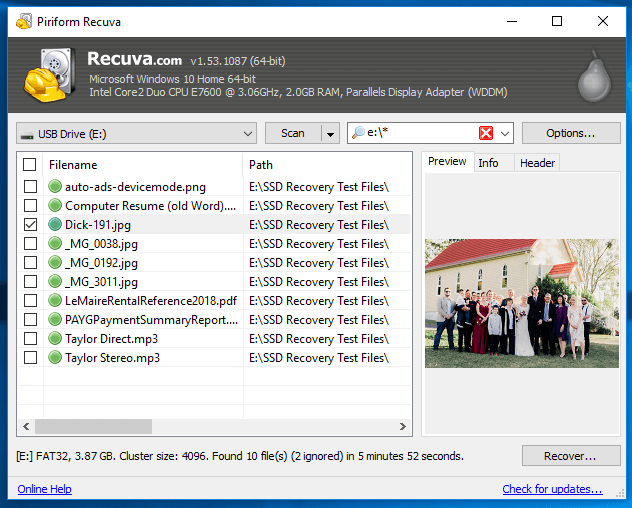Minimize the Piriform Recuva window

coord(512,21)
